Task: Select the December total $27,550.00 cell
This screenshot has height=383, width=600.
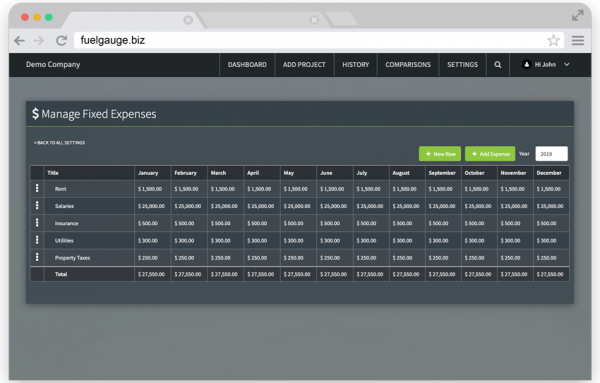Action: [x=551, y=274]
